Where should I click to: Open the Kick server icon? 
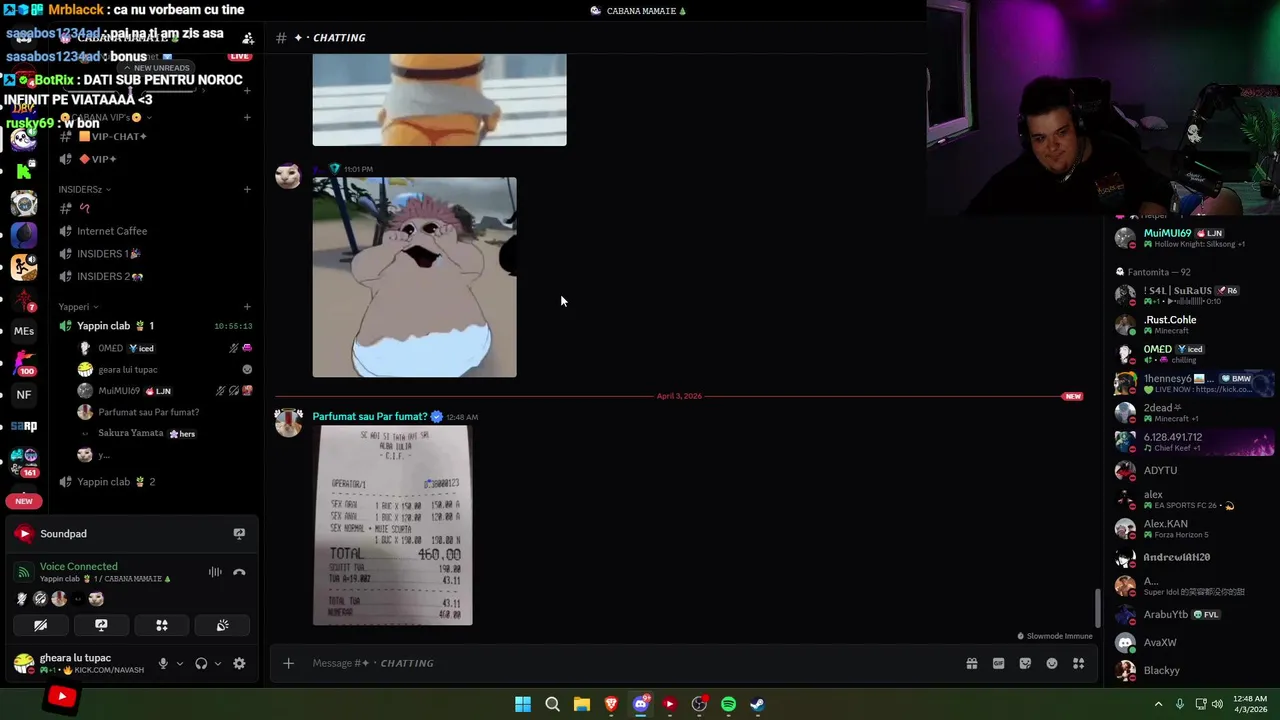24,170
